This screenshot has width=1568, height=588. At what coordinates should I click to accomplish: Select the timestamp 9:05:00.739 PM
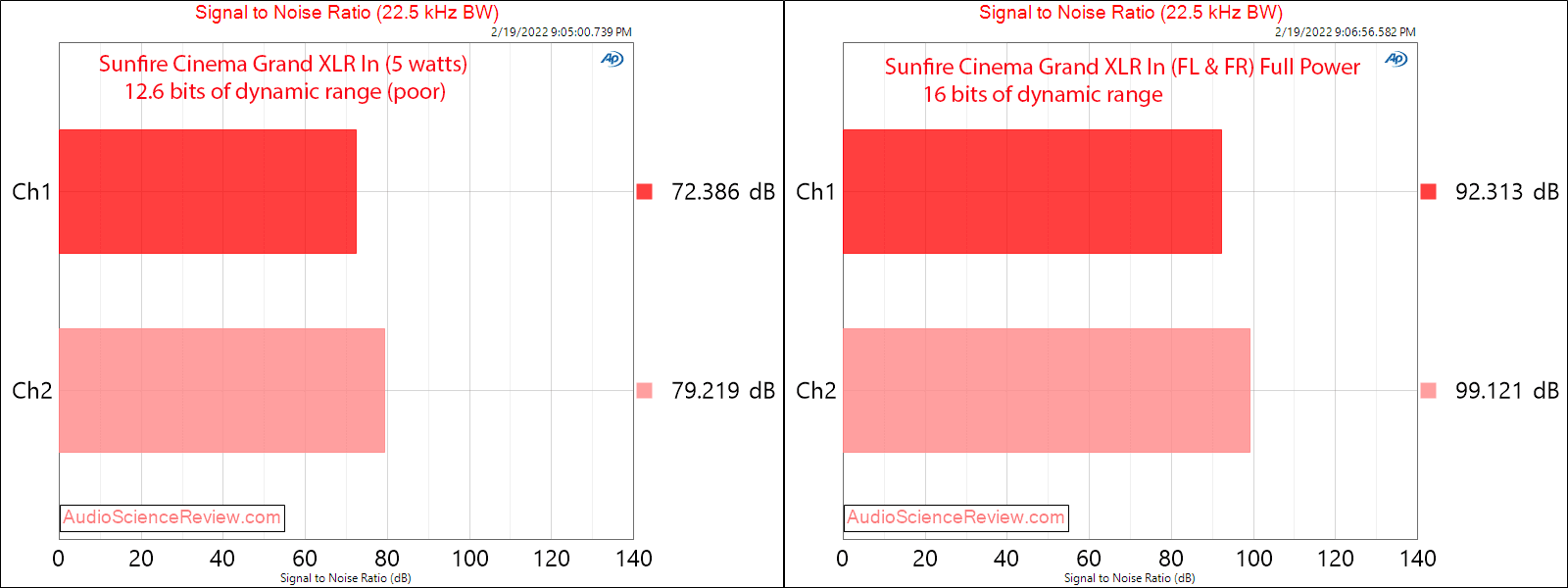point(562,32)
